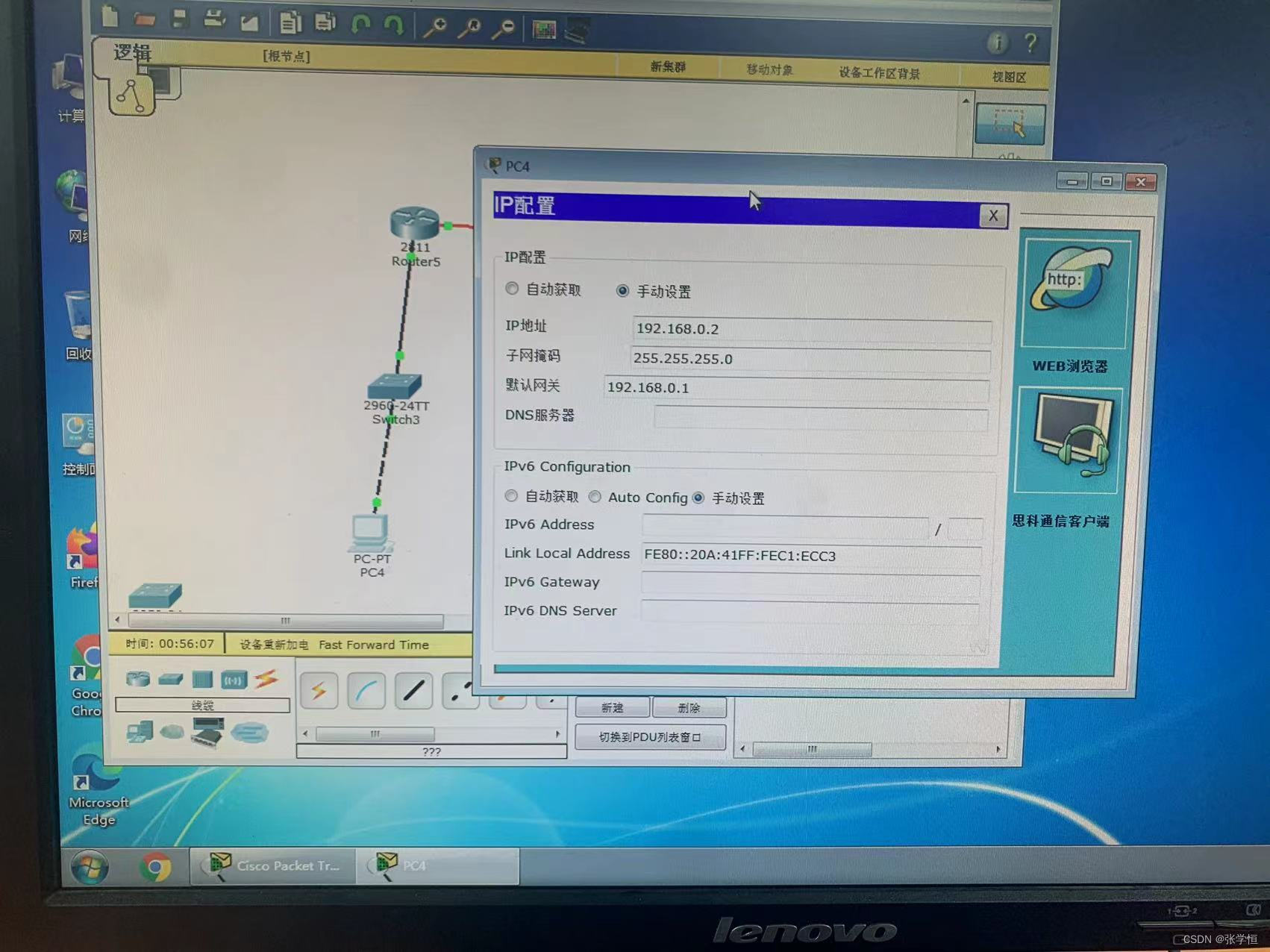Click the Save floppy disk icon
This screenshot has height=952, width=1270.
(x=179, y=19)
